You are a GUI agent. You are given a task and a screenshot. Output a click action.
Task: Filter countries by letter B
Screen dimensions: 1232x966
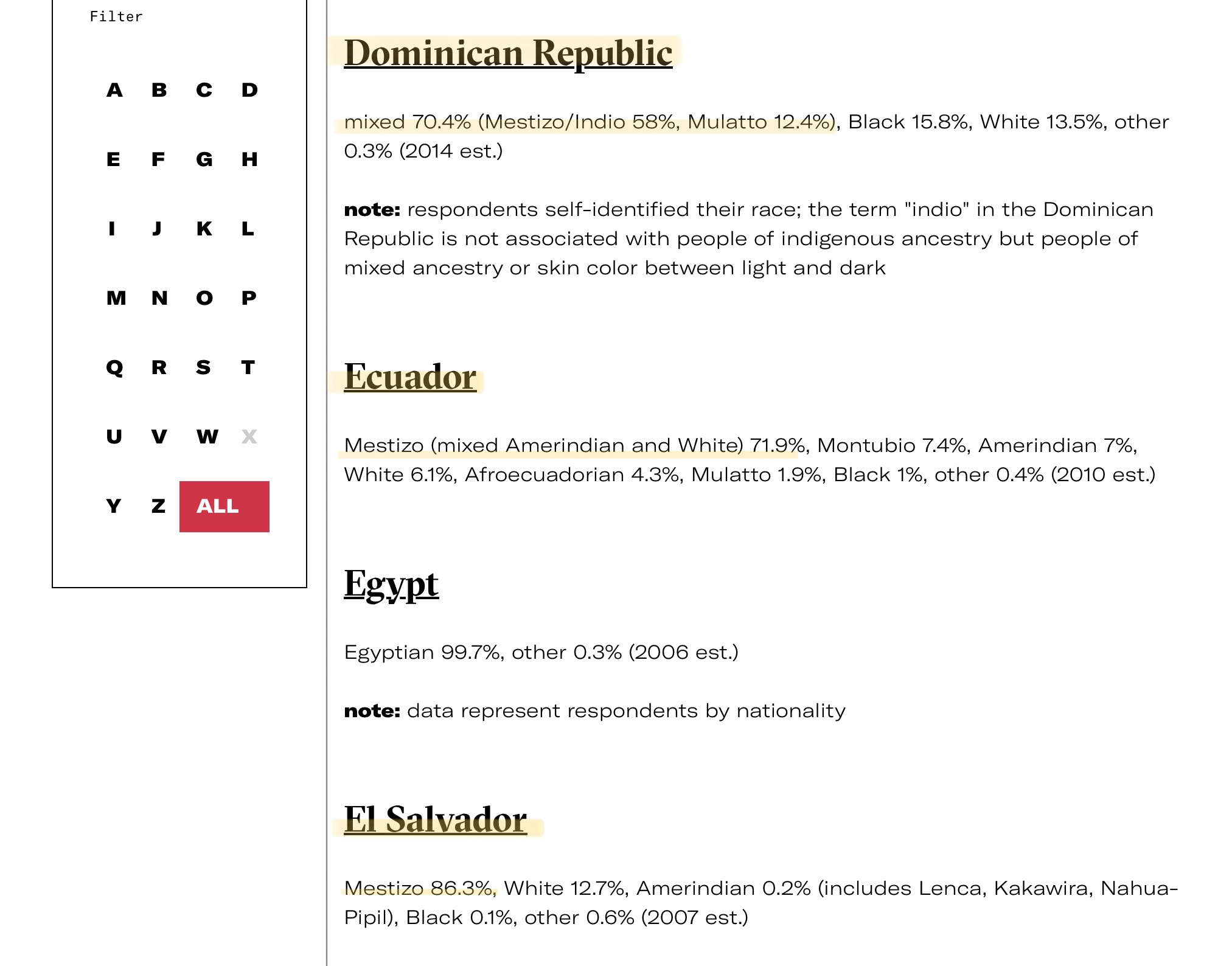point(159,91)
